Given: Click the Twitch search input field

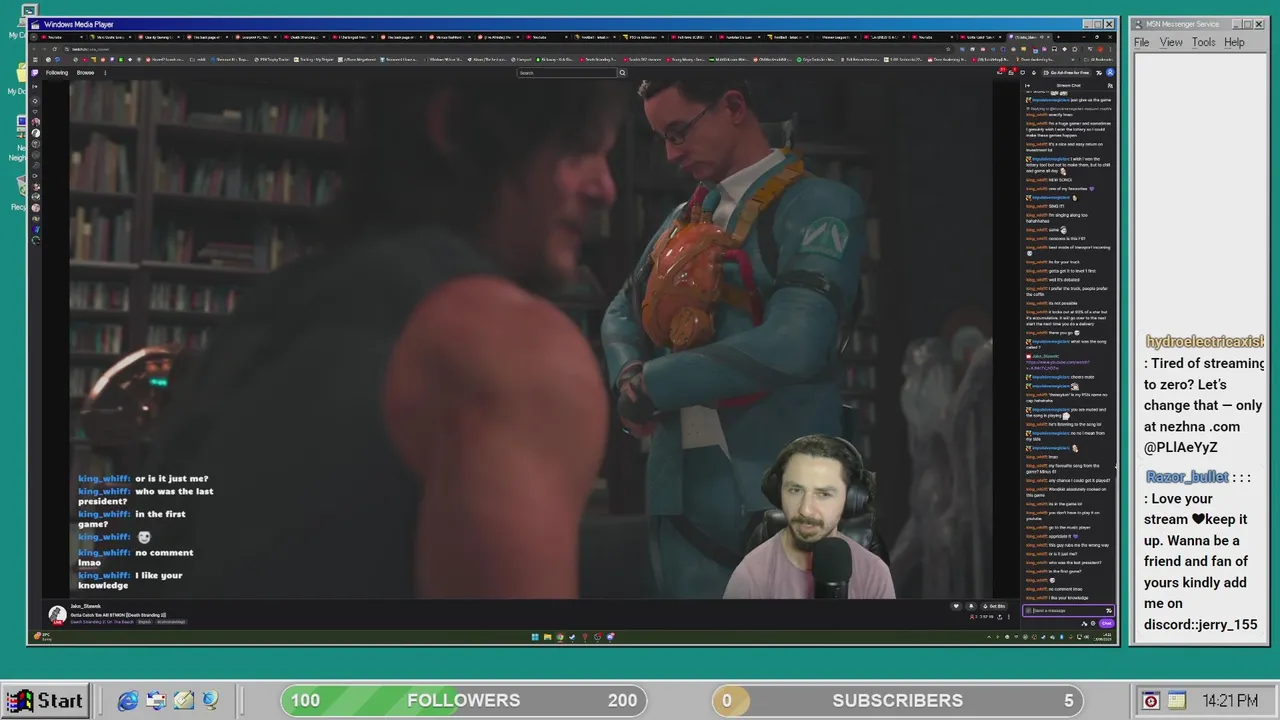Looking at the screenshot, I should click(566, 73).
